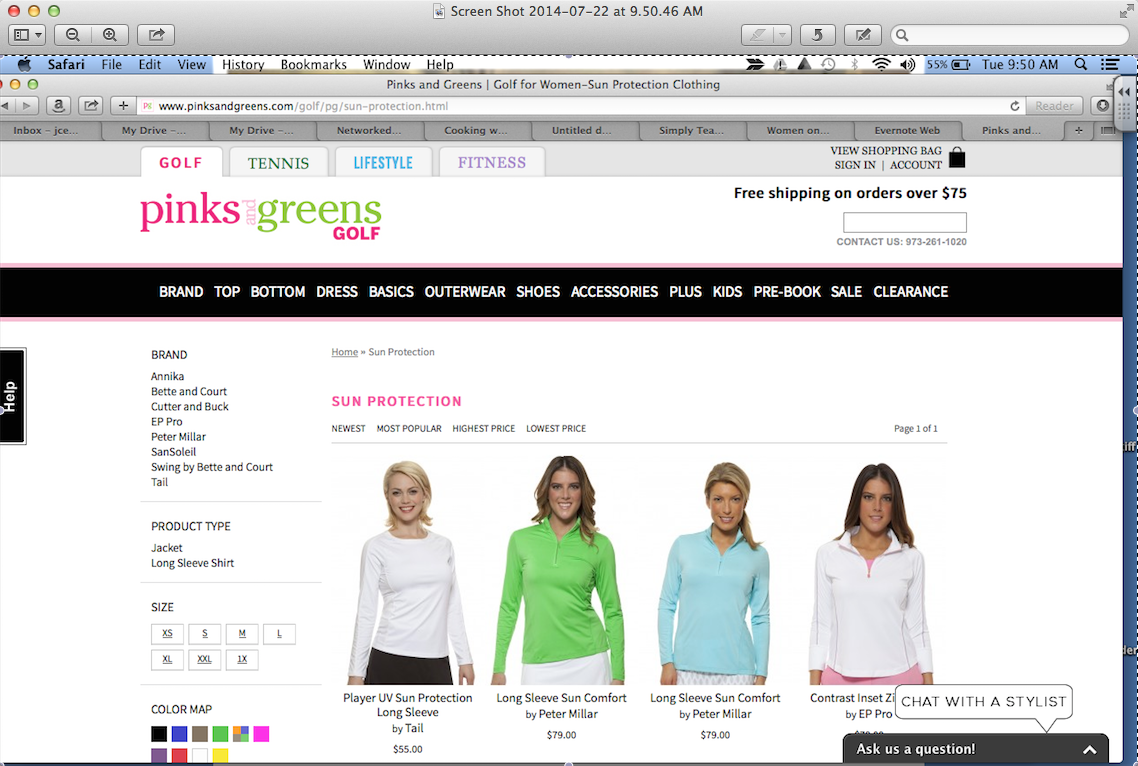Select the TENNIS site tab

279,162
